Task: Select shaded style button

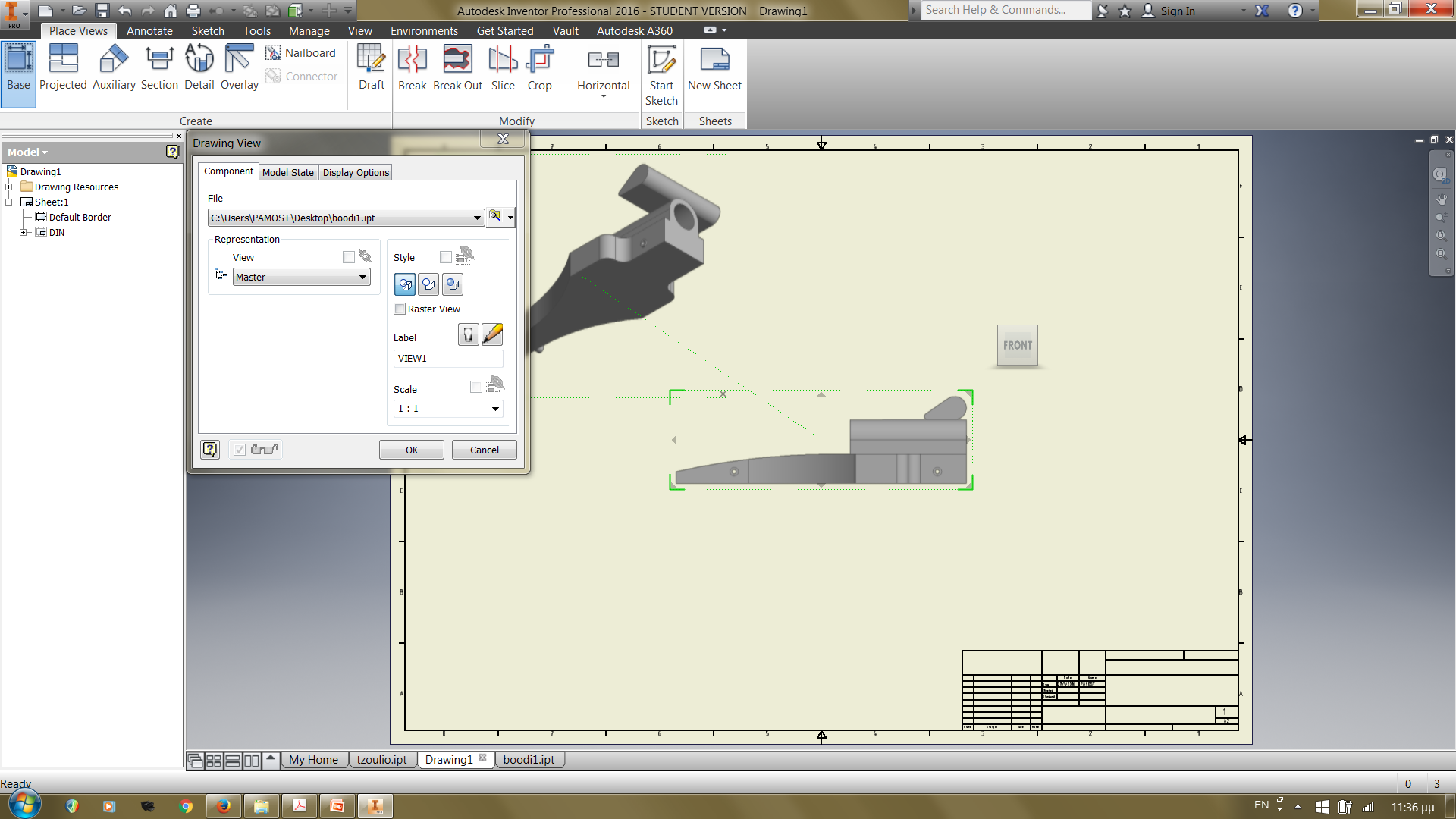Action: coord(453,285)
